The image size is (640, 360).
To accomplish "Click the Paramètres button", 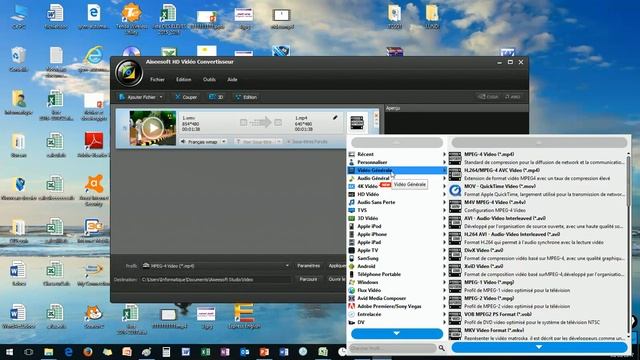I will [309, 266].
